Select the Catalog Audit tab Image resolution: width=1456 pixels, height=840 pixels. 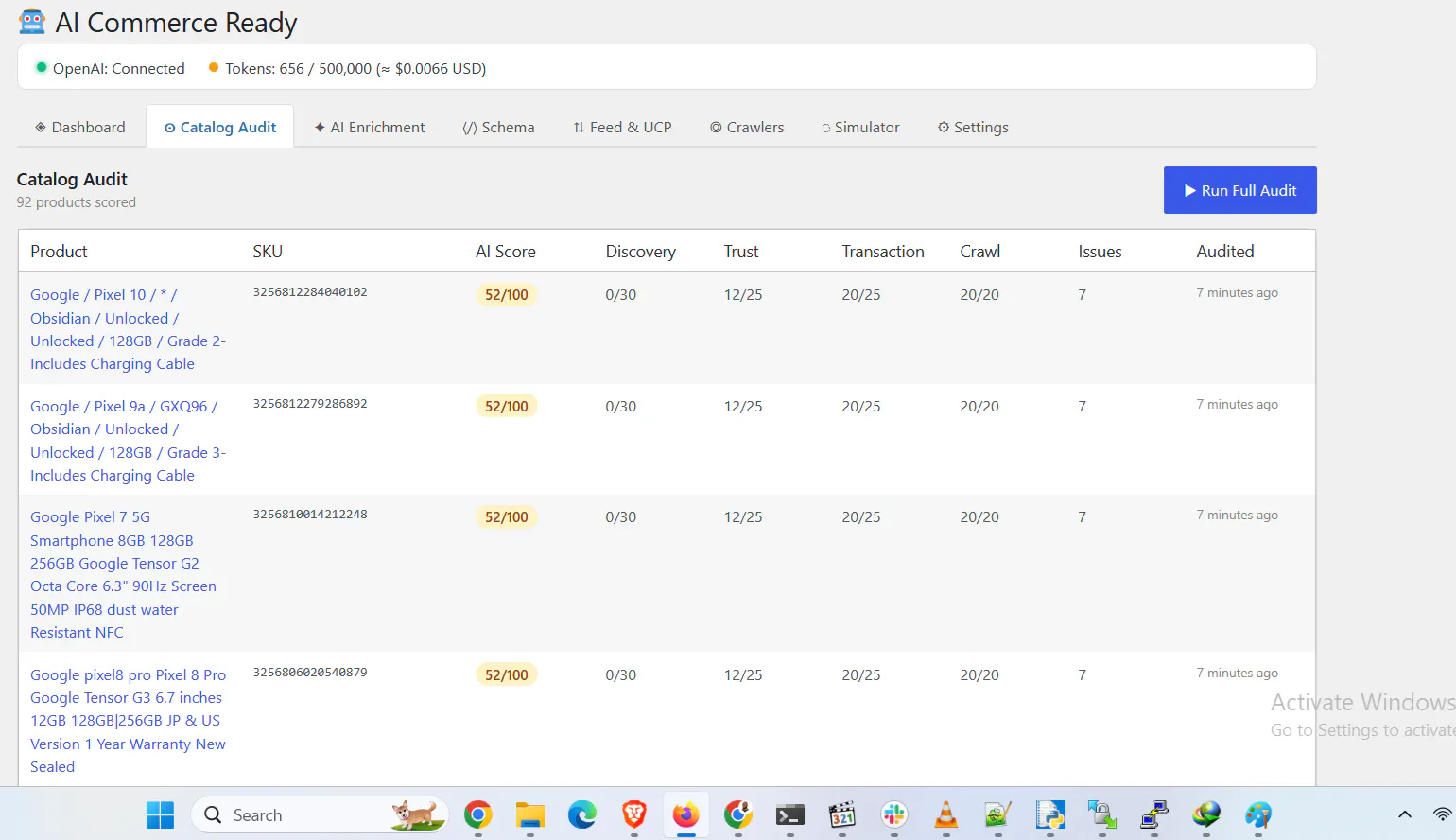click(220, 127)
